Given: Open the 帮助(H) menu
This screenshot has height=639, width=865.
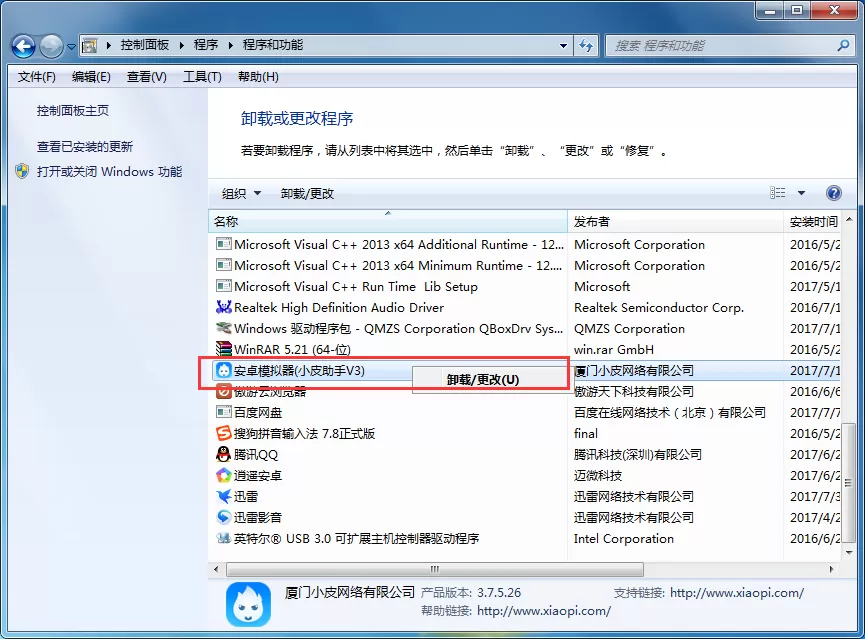Looking at the screenshot, I should click(258, 77).
